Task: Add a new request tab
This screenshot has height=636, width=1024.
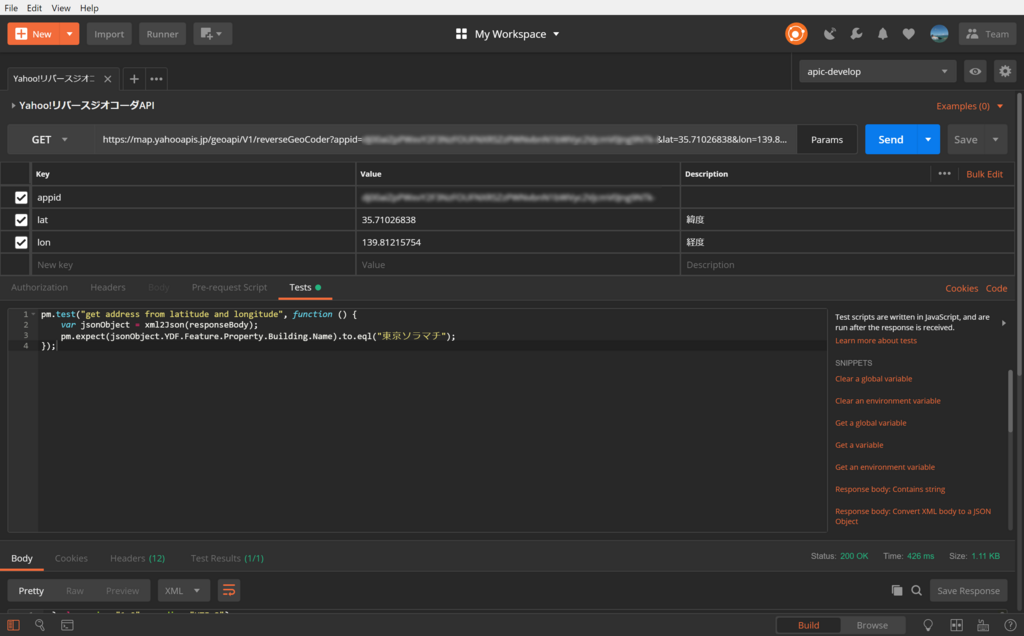Action: pos(134,79)
